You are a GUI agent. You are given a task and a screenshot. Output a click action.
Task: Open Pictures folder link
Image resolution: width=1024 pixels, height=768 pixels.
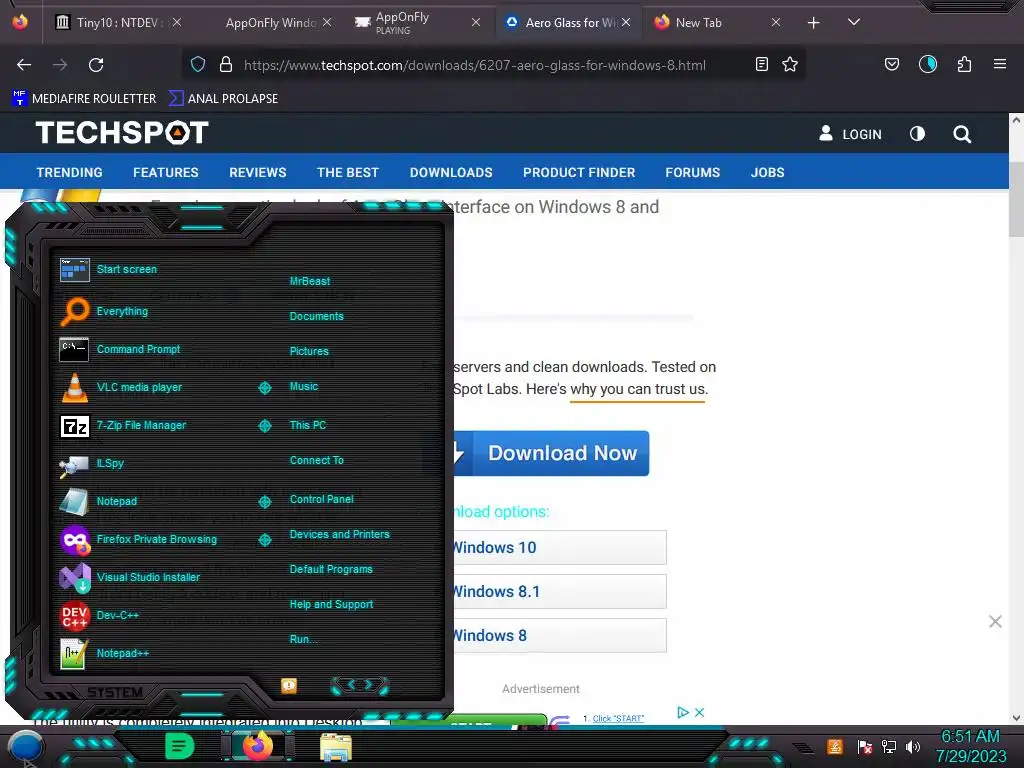pyautogui.click(x=309, y=351)
